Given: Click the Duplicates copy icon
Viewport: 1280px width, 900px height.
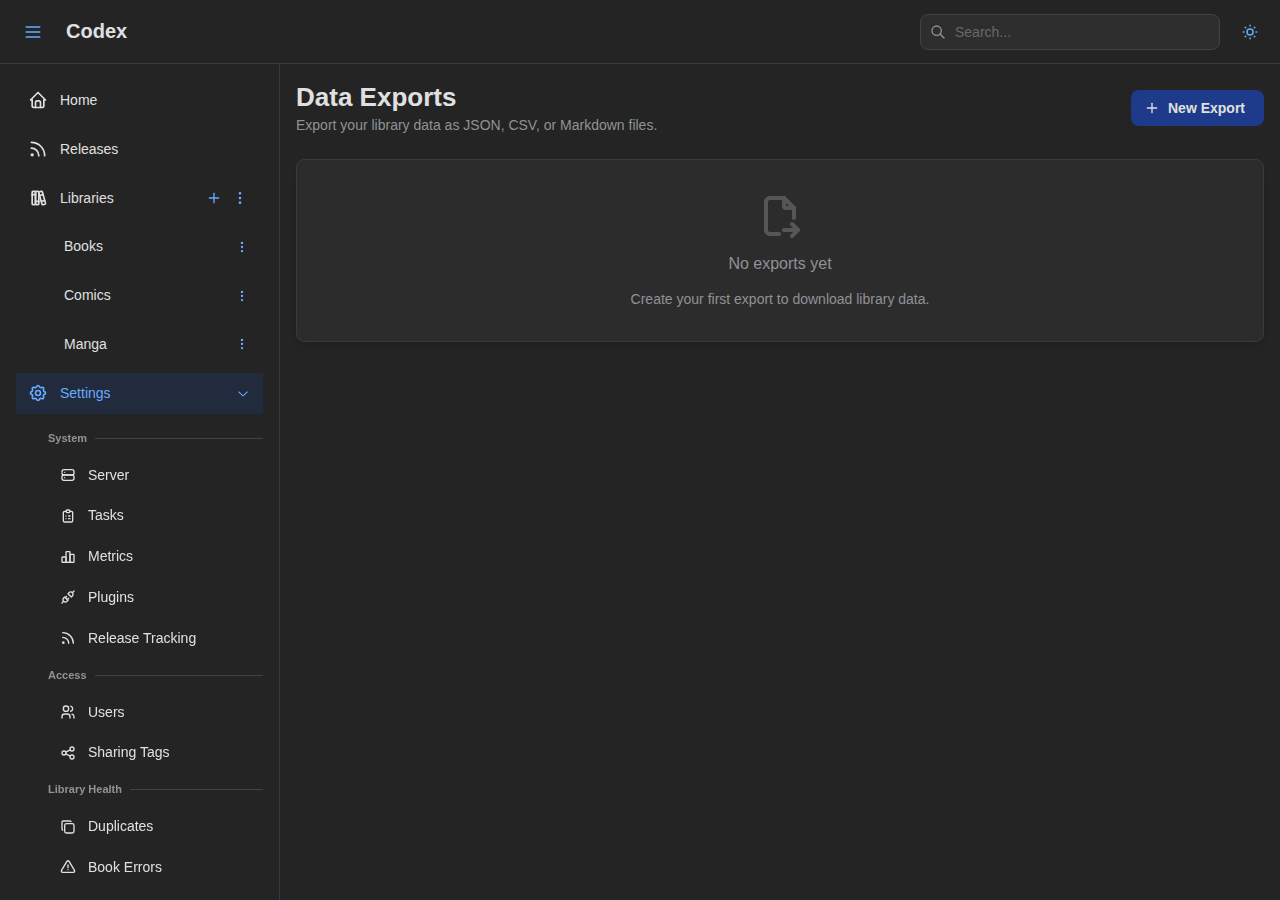Looking at the screenshot, I should click(68, 826).
